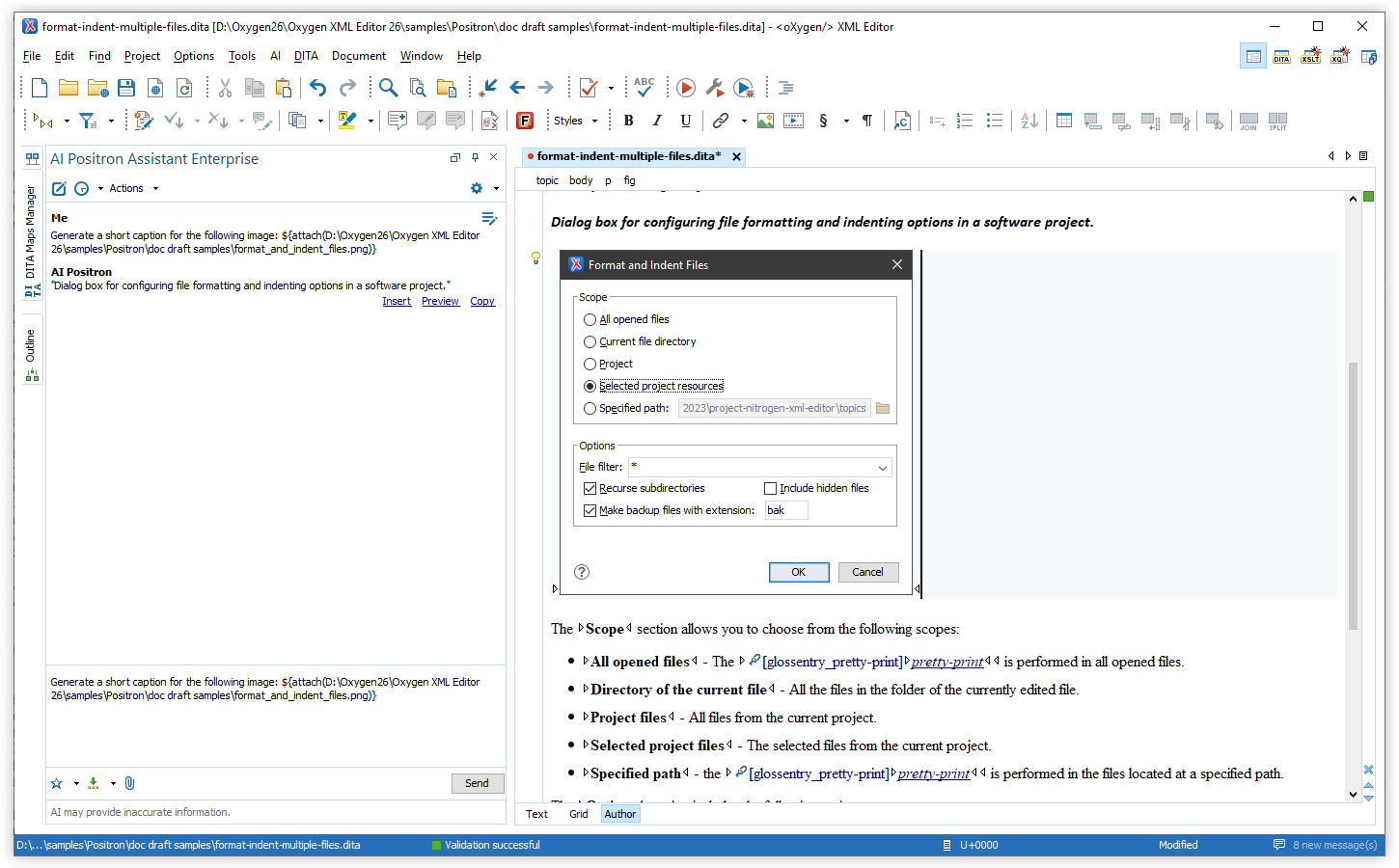The height and width of the screenshot is (868, 1399).
Task: Select the 'All opened files' radio button
Action: 590,319
